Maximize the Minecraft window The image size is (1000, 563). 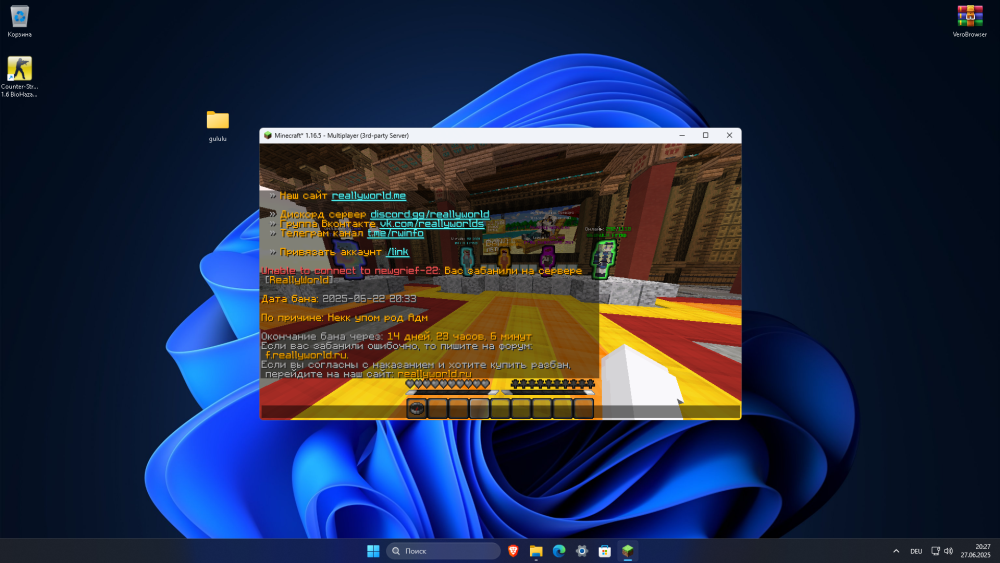(x=705, y=135)
